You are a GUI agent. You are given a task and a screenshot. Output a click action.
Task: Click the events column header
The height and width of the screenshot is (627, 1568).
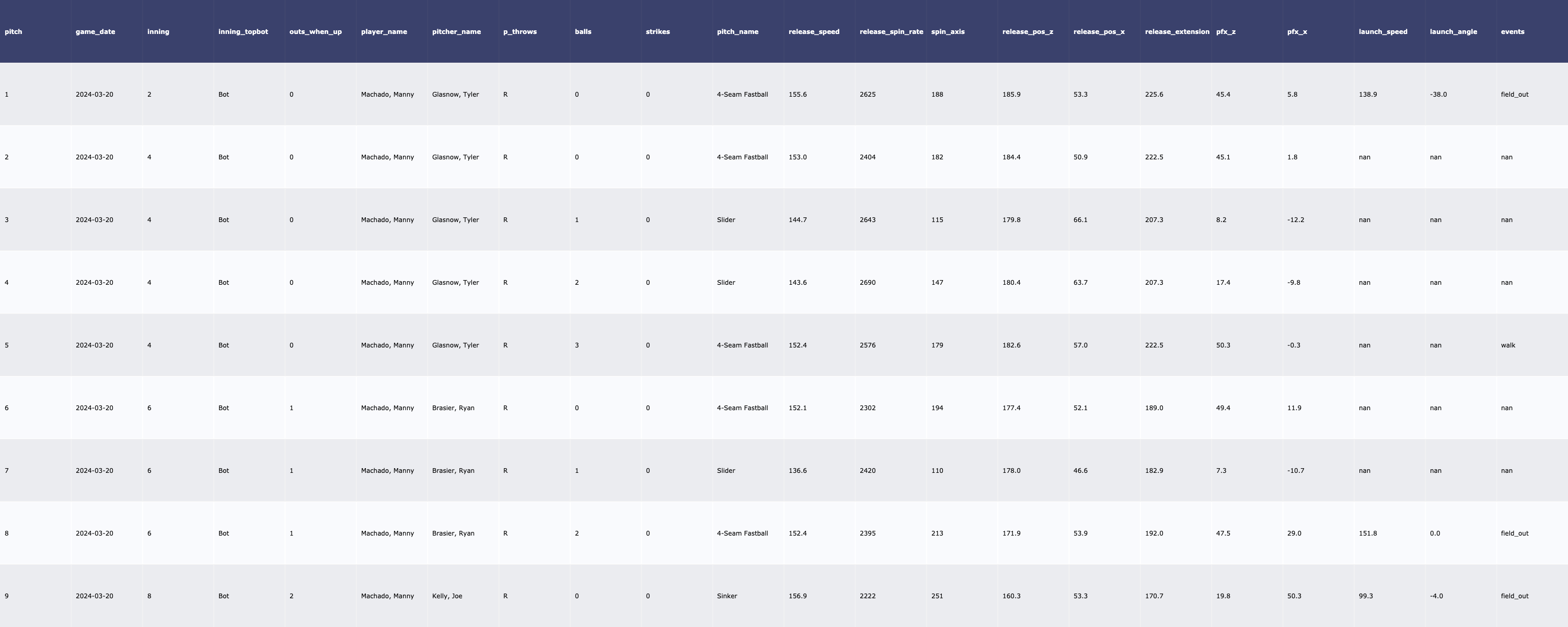click(x=1512, y=32)
